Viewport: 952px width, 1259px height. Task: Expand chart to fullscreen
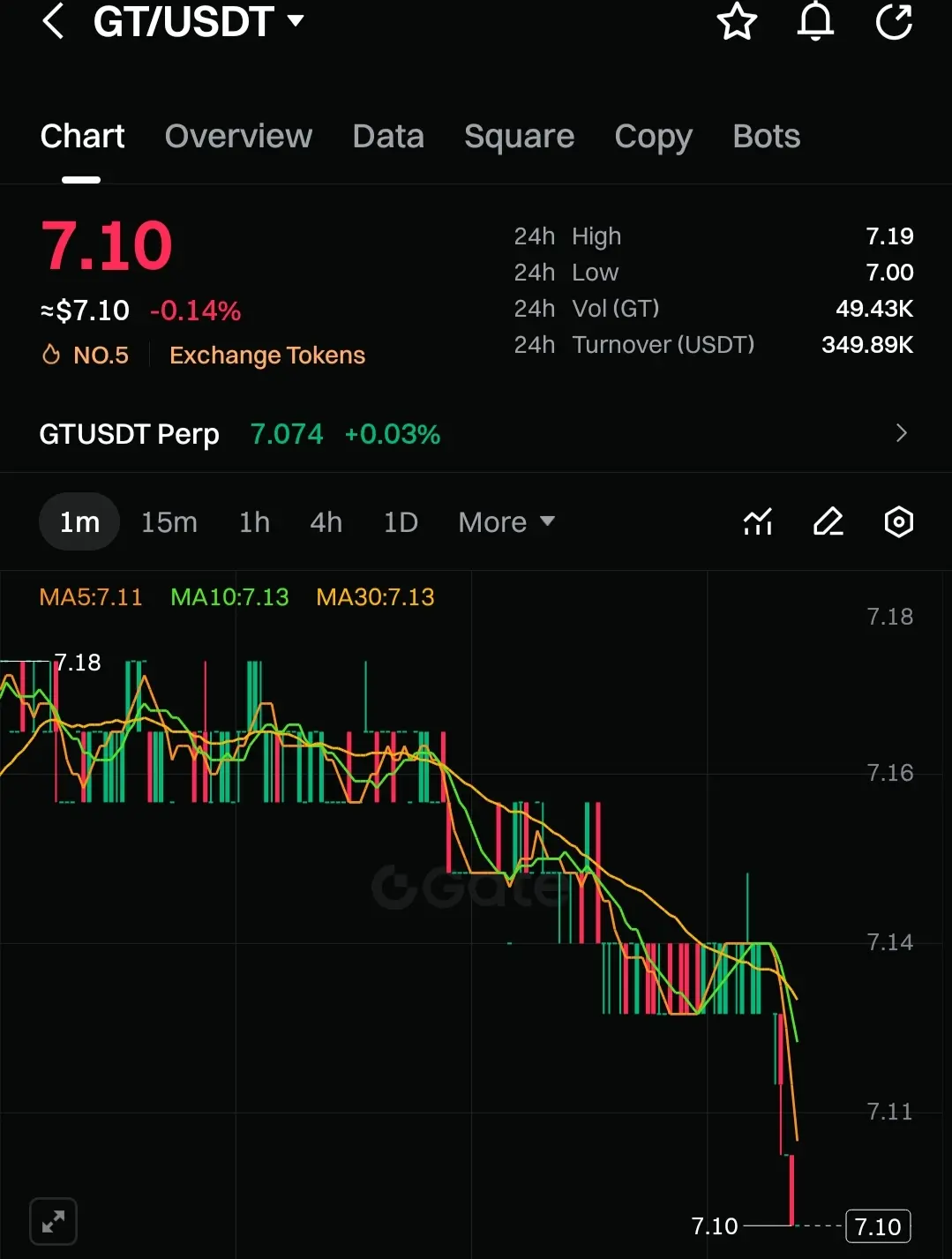[x=53, y=1221]
